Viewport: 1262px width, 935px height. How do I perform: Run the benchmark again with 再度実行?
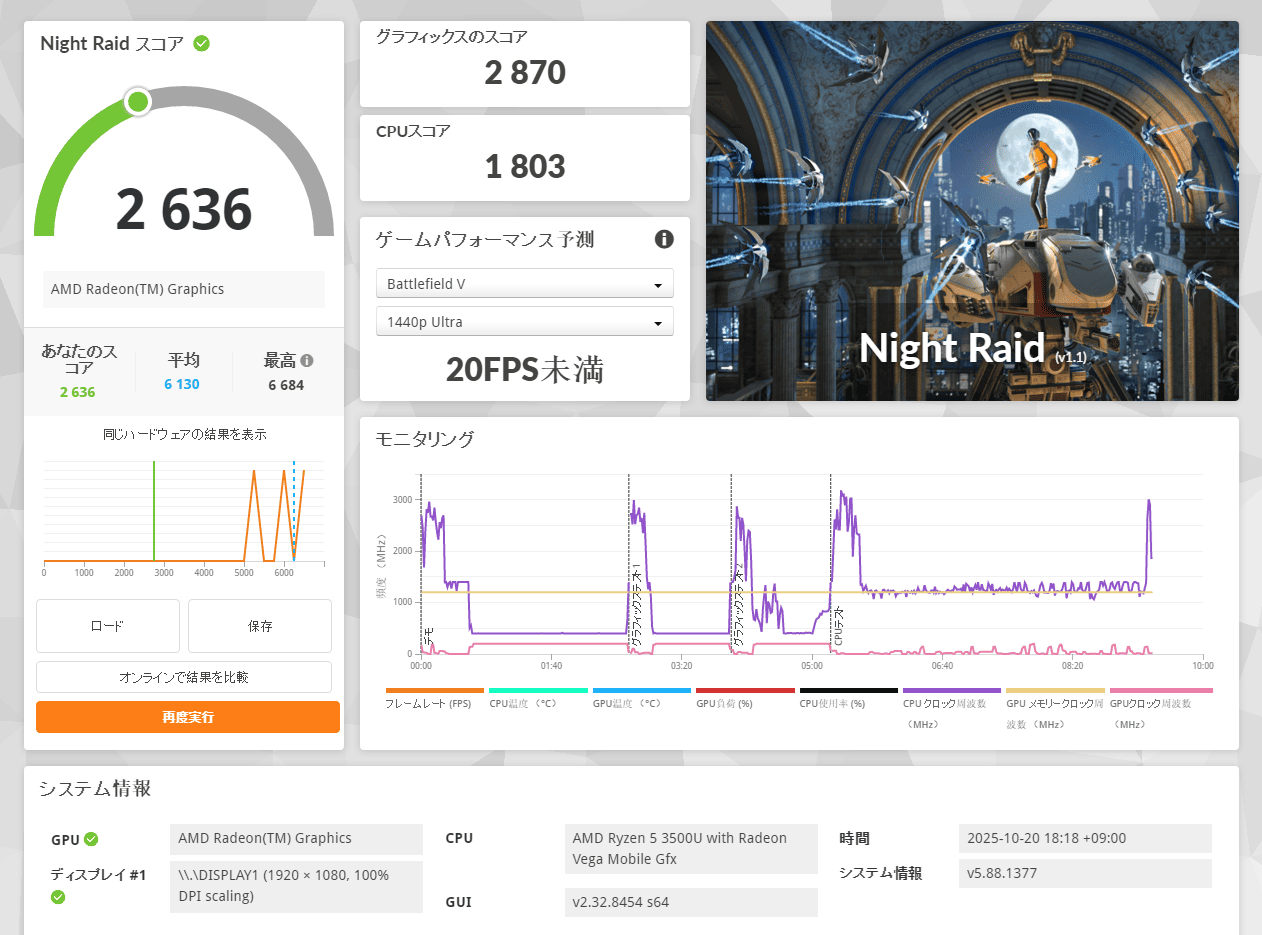tap(188, 717)
